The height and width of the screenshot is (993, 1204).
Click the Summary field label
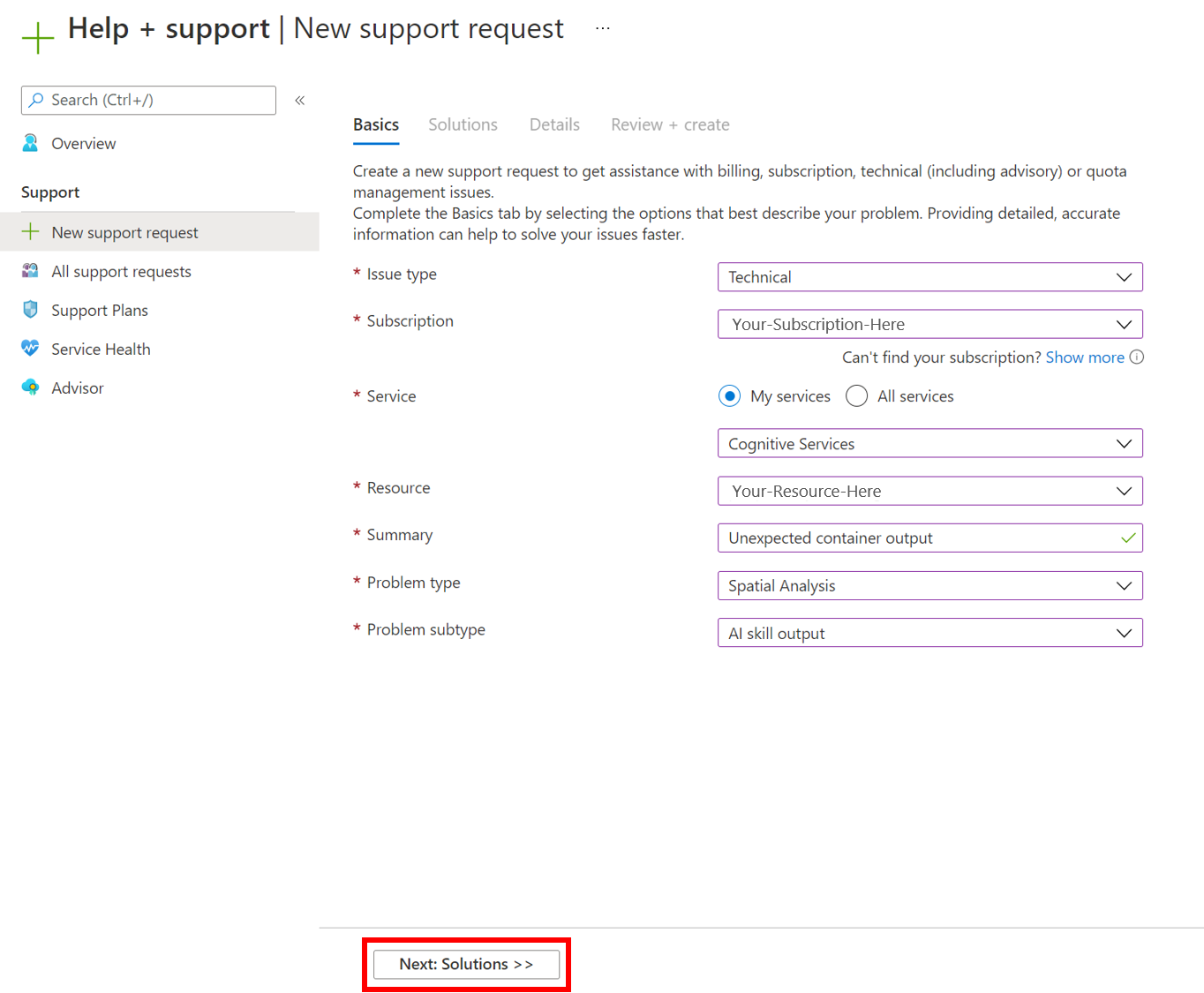coord(400,535)
